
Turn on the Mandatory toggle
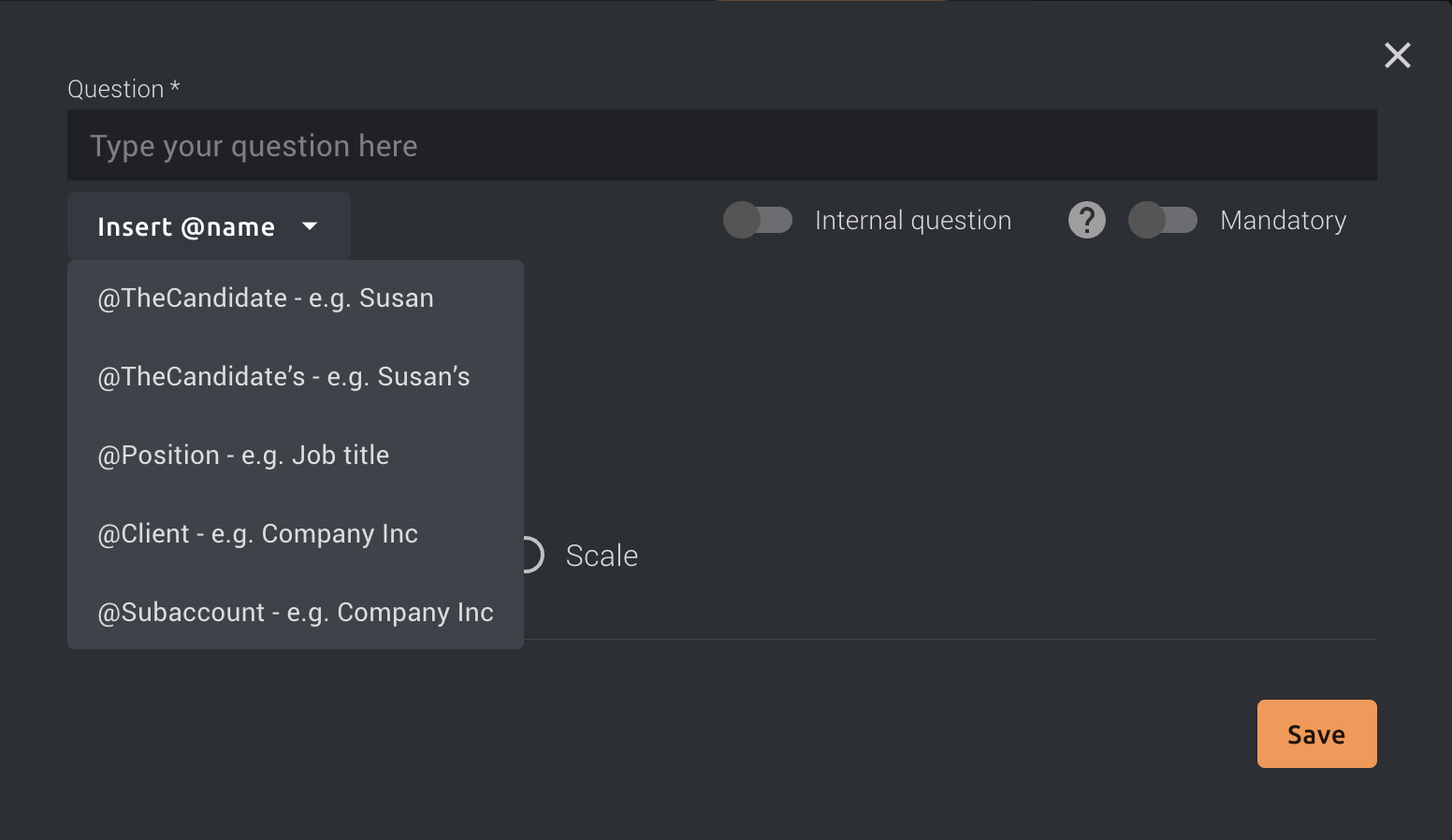1163,220
